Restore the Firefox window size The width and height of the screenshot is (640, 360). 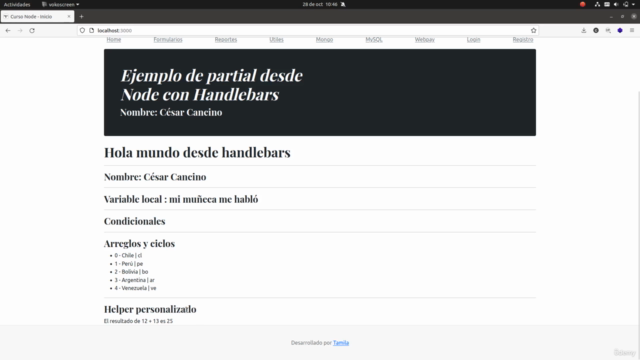click(622, 17)
